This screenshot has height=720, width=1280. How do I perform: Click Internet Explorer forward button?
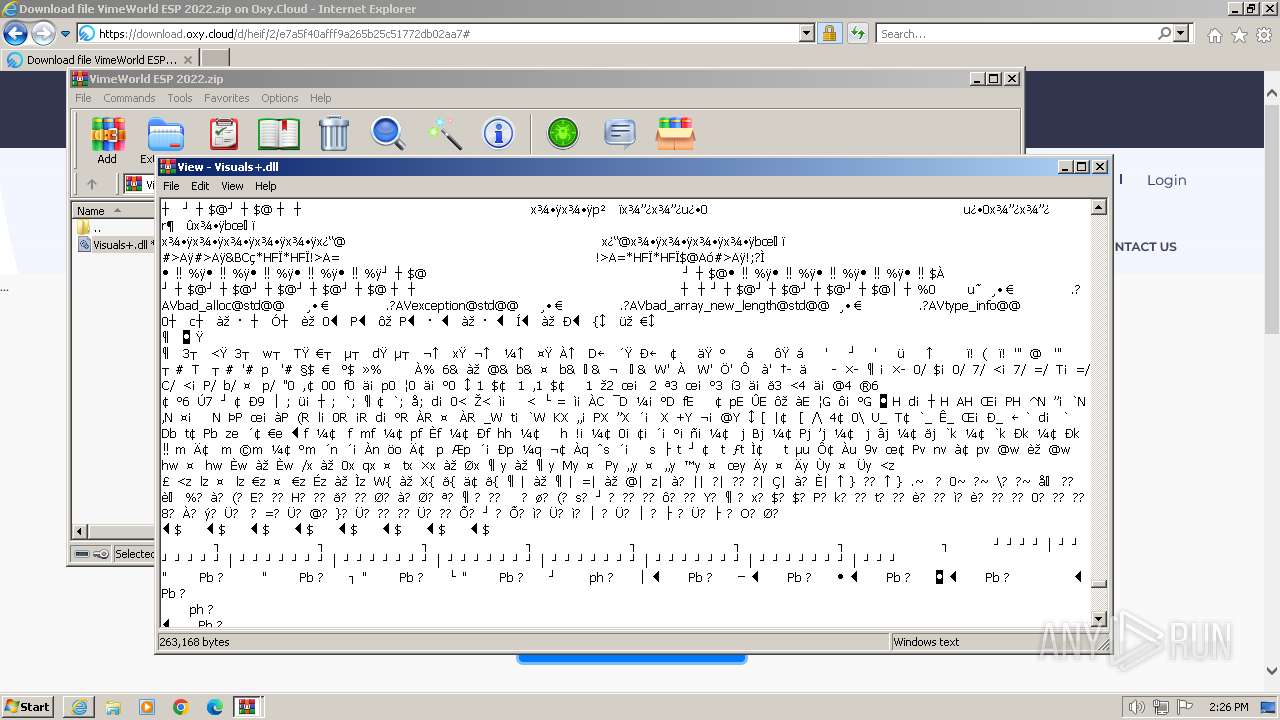pos(43,33)
